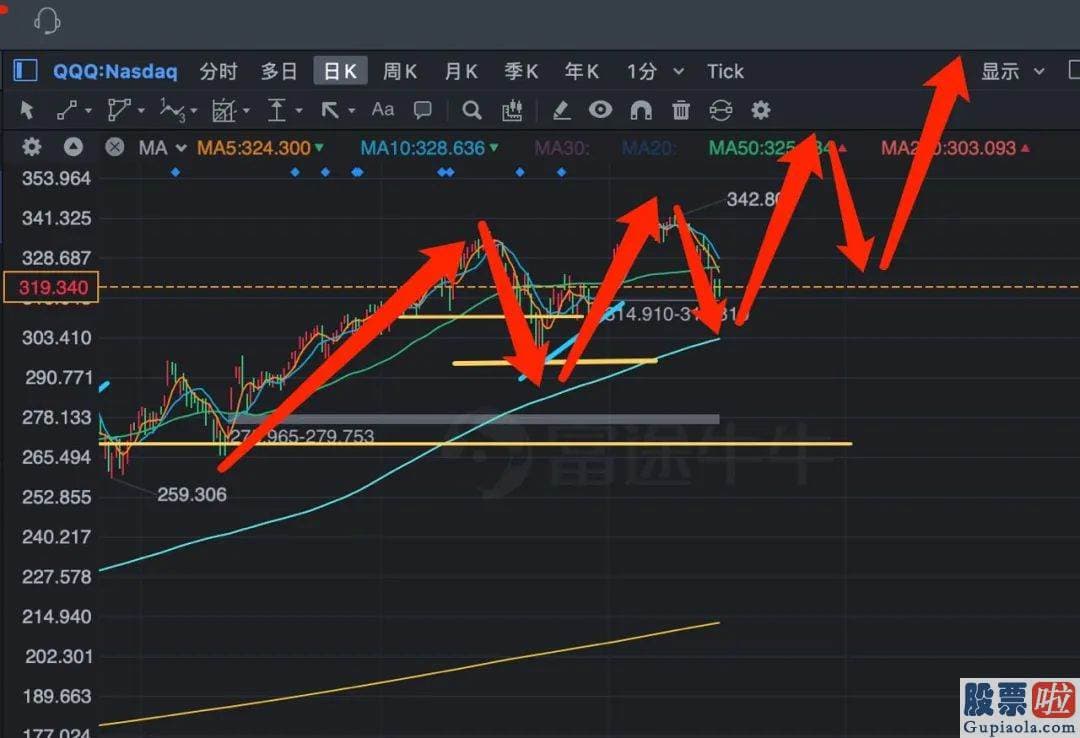Toggle drawings visibility with the eye icon
Viewport: 1080px width, 738px height.
point(600,109)
